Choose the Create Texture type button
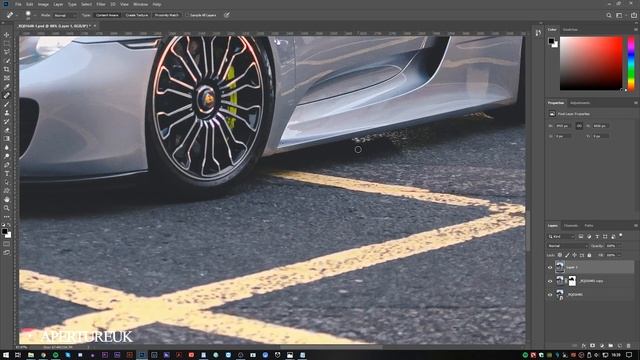This screenshot has width=640, height=360. tap(137, 15)
